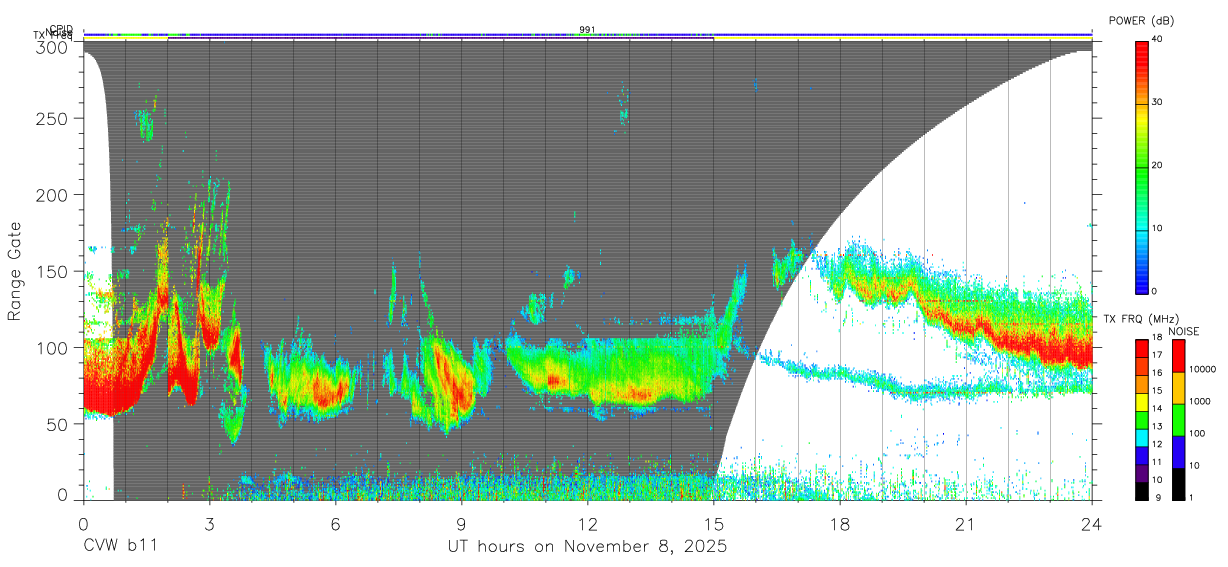Image resolution: width=1228 pixels, height=567 pixels.
Task: Select the 30 tick on the POWER scale
Action: [1158, 103]
